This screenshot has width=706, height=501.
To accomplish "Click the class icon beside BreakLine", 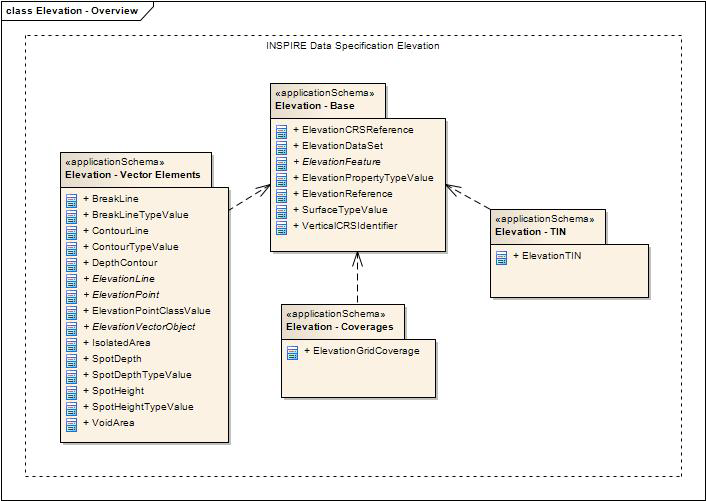I will point(72,201).
